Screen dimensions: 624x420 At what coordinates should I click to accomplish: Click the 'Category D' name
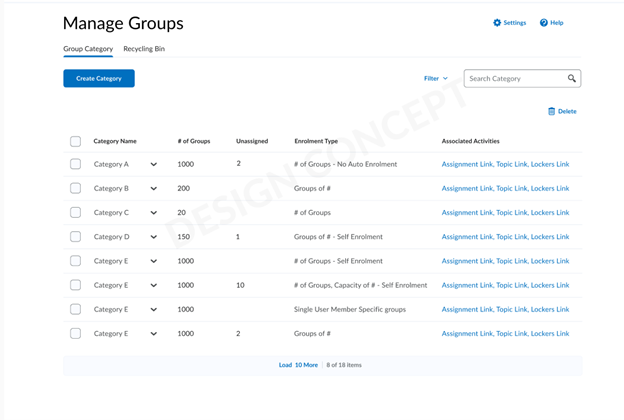coord(111,237)
